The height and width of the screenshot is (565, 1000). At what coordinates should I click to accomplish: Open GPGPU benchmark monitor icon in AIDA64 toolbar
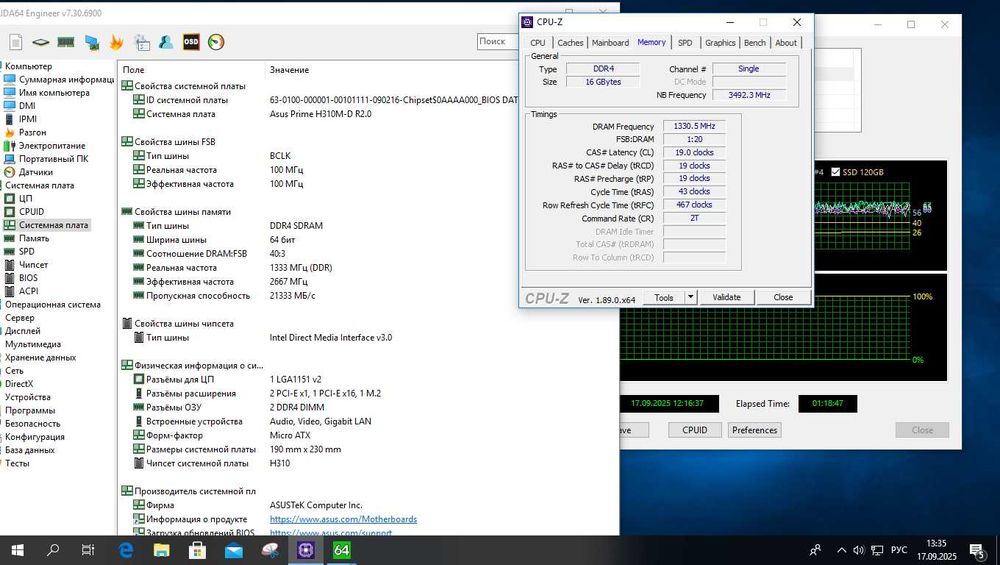[92, 42]
